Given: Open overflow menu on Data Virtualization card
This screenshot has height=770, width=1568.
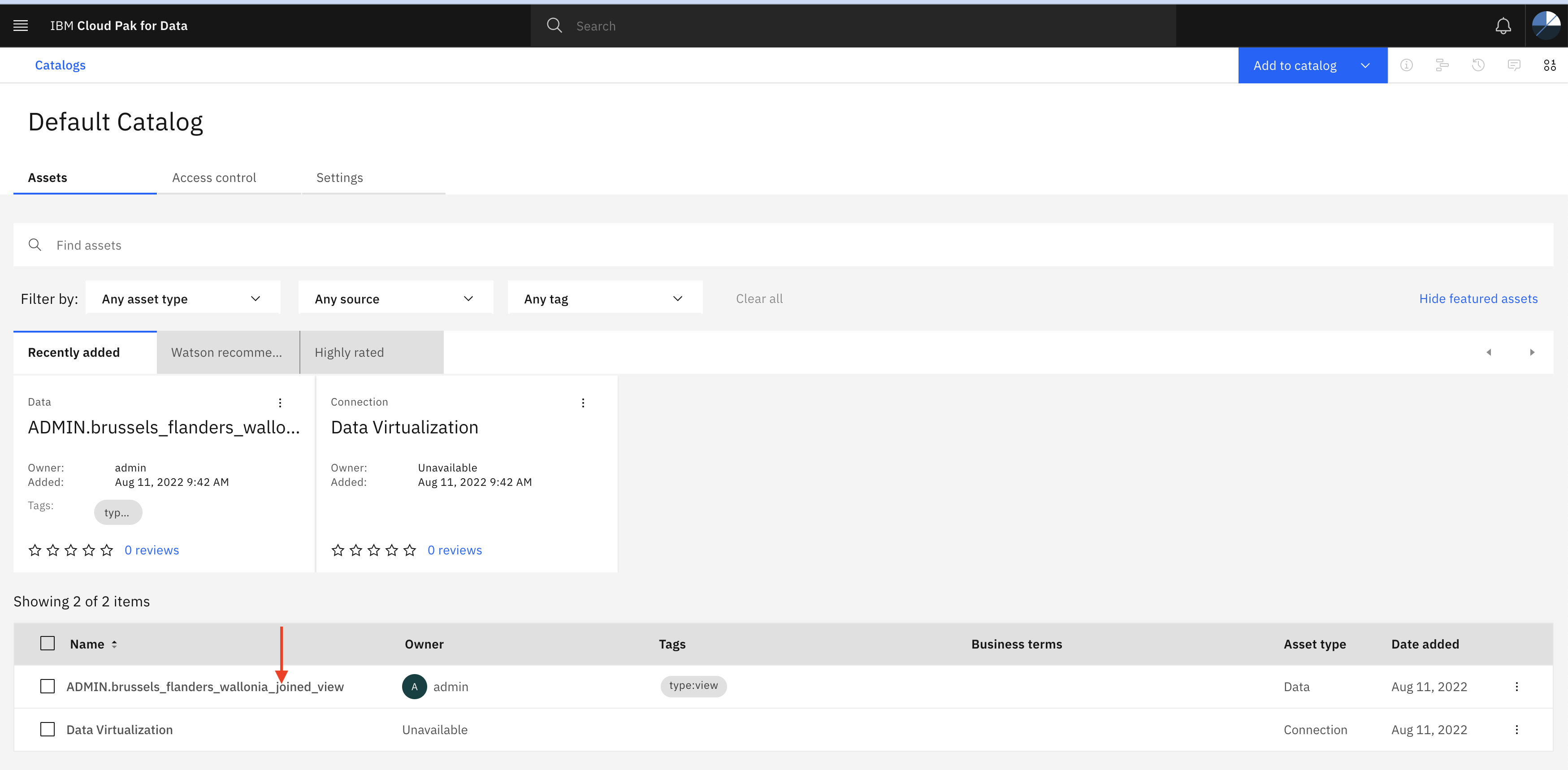Looking at the screenshot, I should click(583, 403).
